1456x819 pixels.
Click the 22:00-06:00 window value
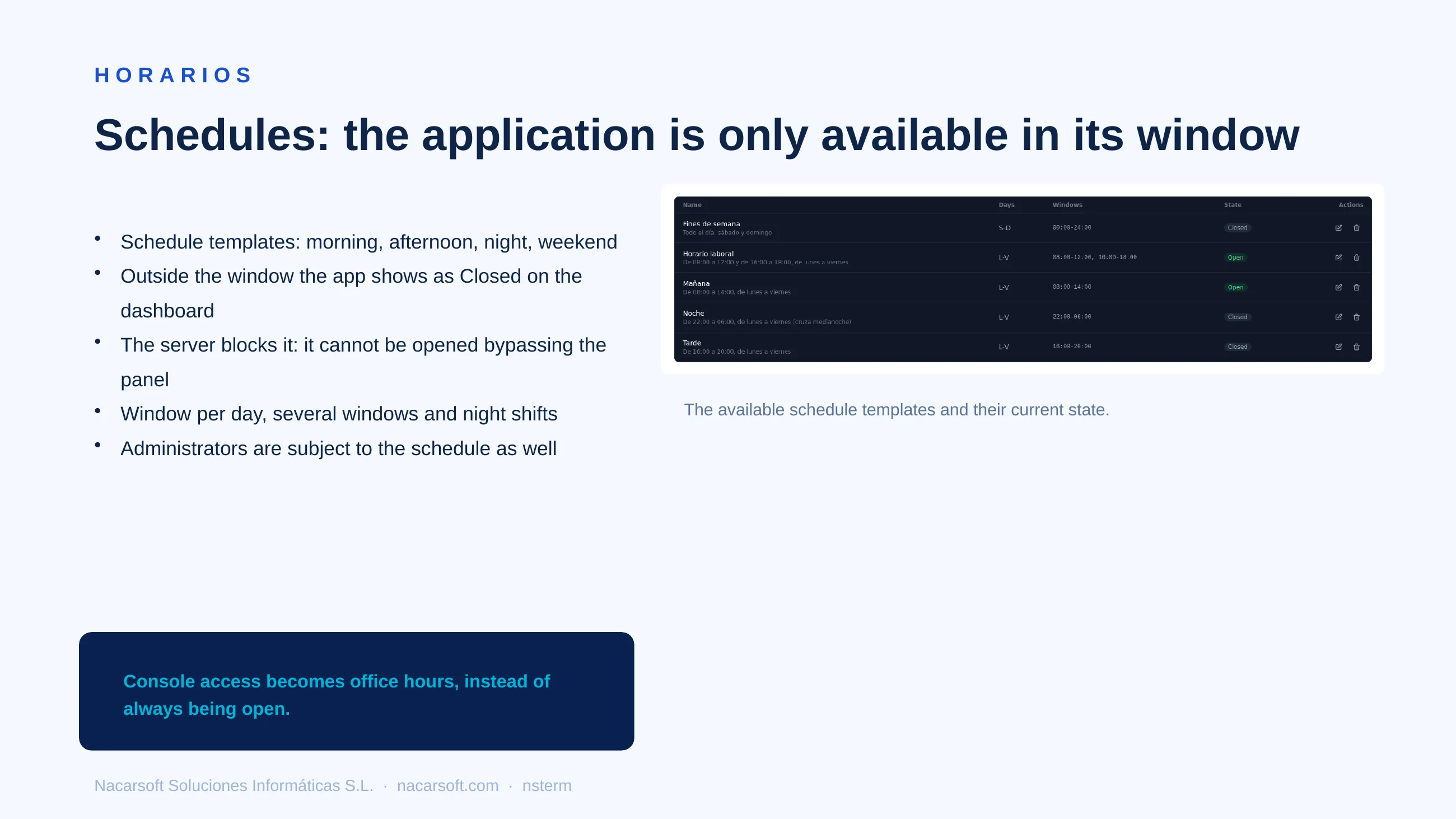click(1072, 316)
